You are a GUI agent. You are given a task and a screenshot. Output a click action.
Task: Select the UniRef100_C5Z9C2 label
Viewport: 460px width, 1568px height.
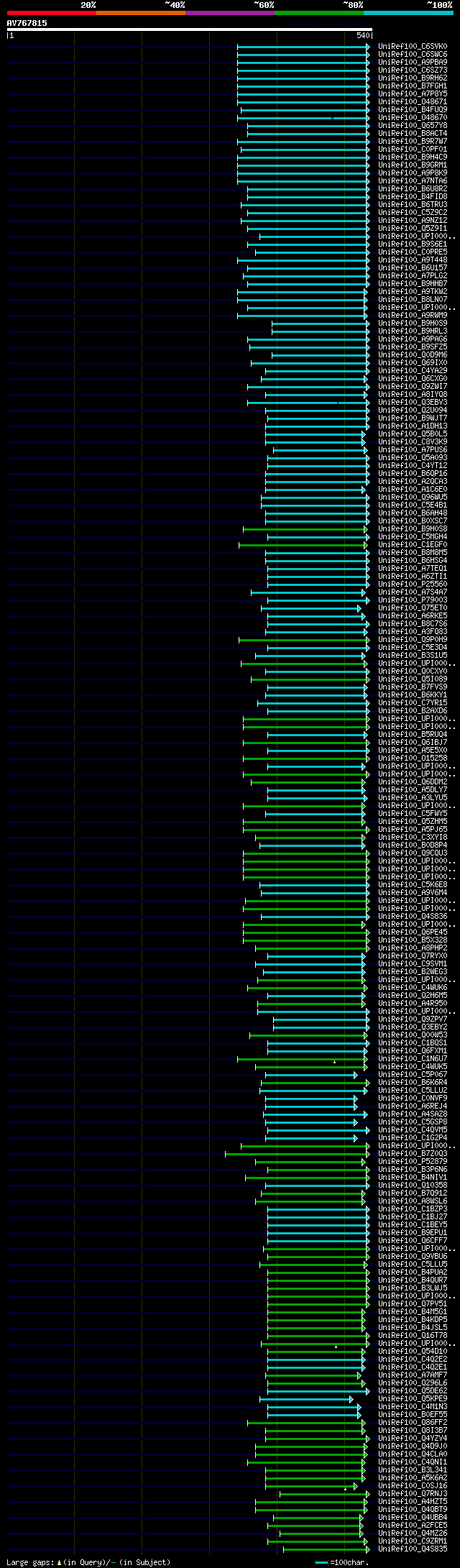pos(413,212)
